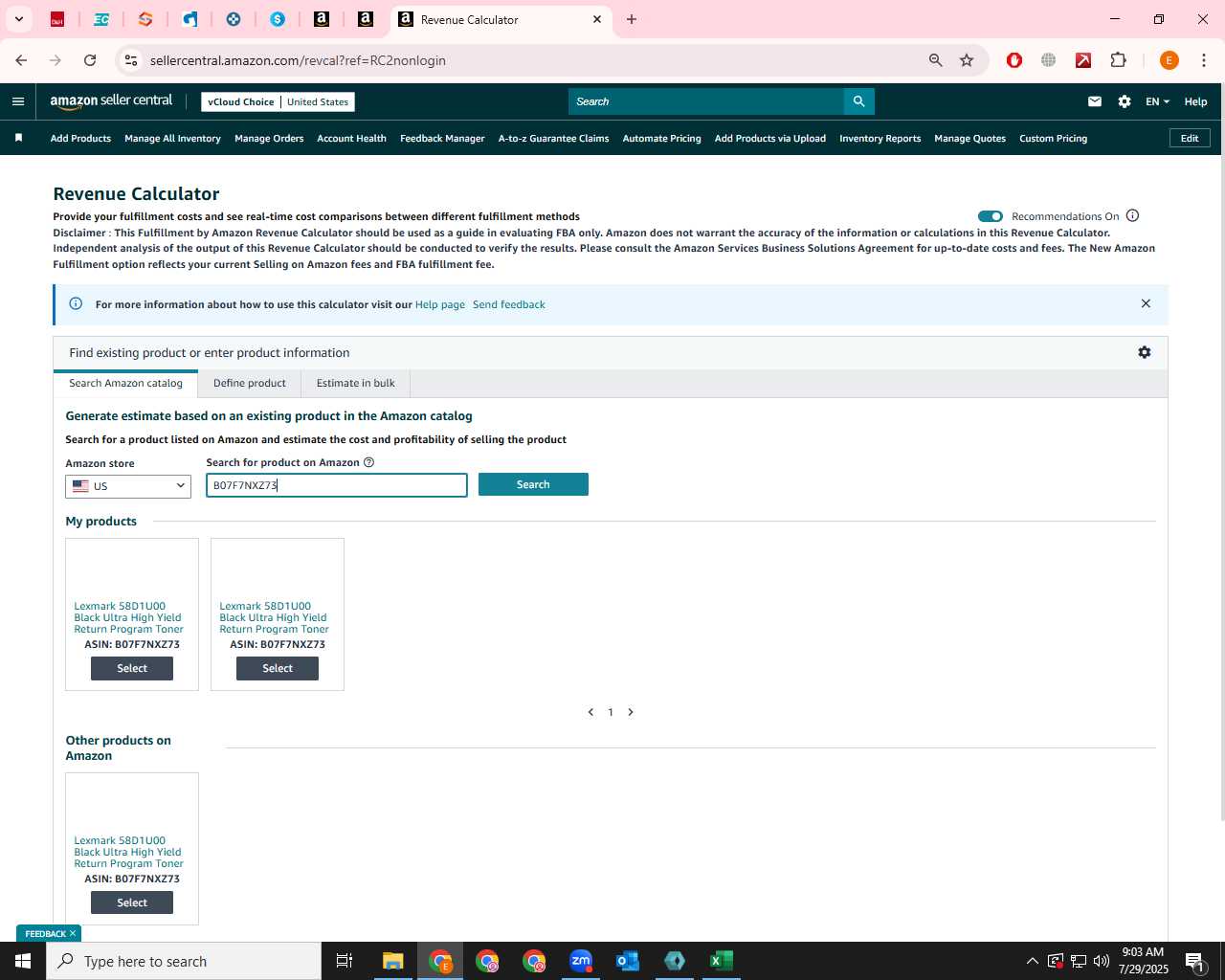Click the info icon beside Recommendations On

pos(1132,215)
